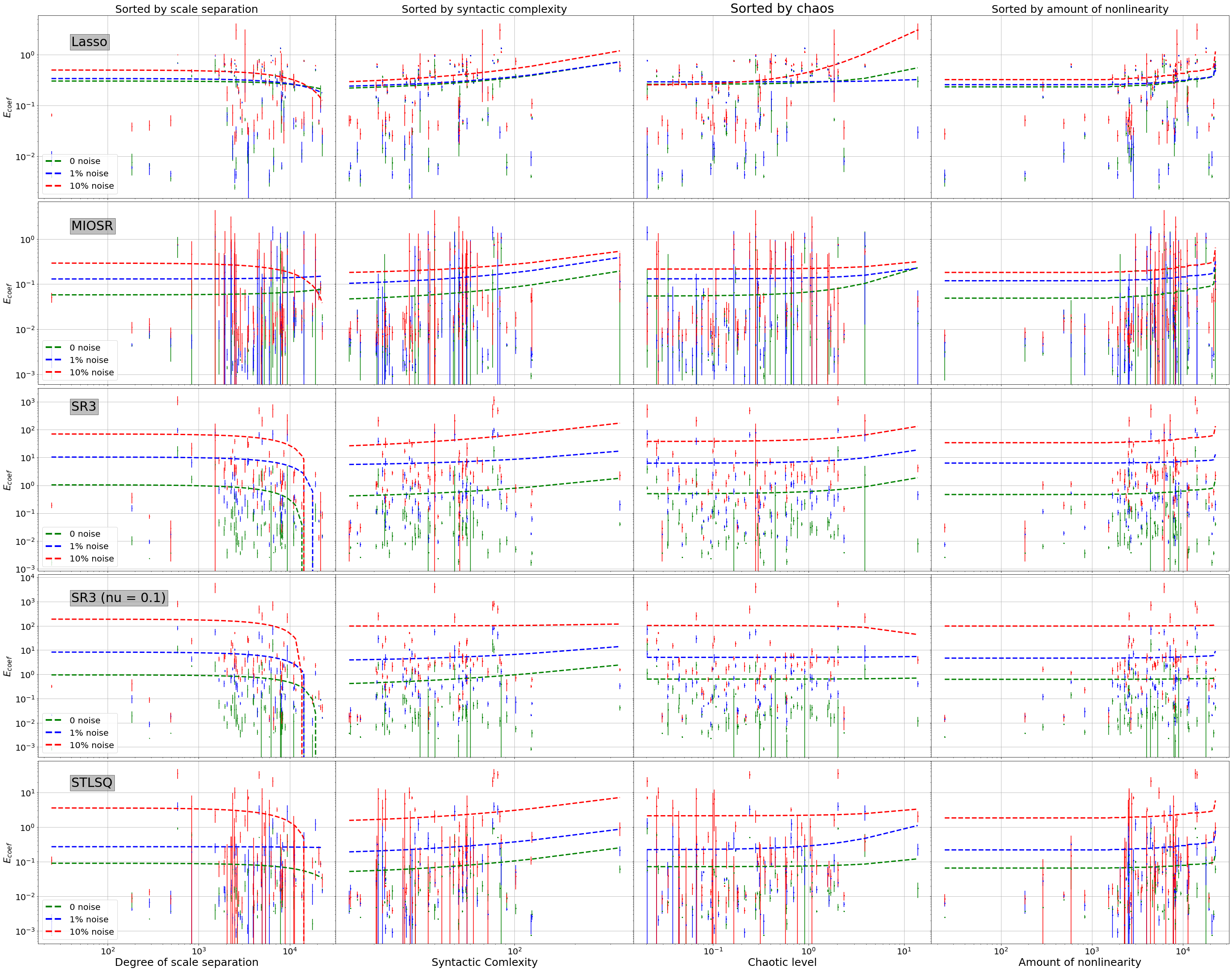Click the green dashed legend line in Lasso row
1232x971 pixels.
pos(54,161)
